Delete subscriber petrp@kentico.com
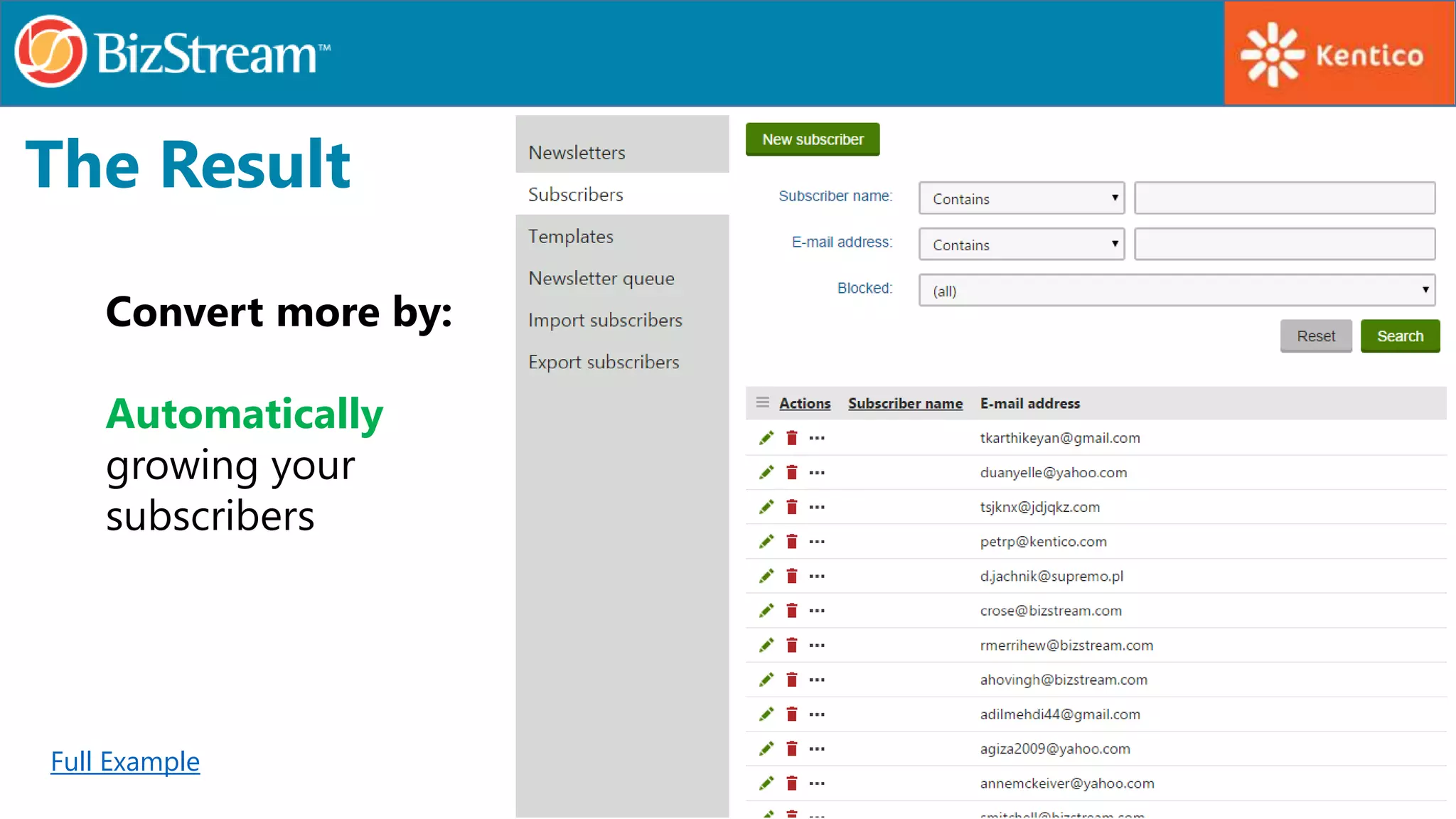 [x=791, y=542]
